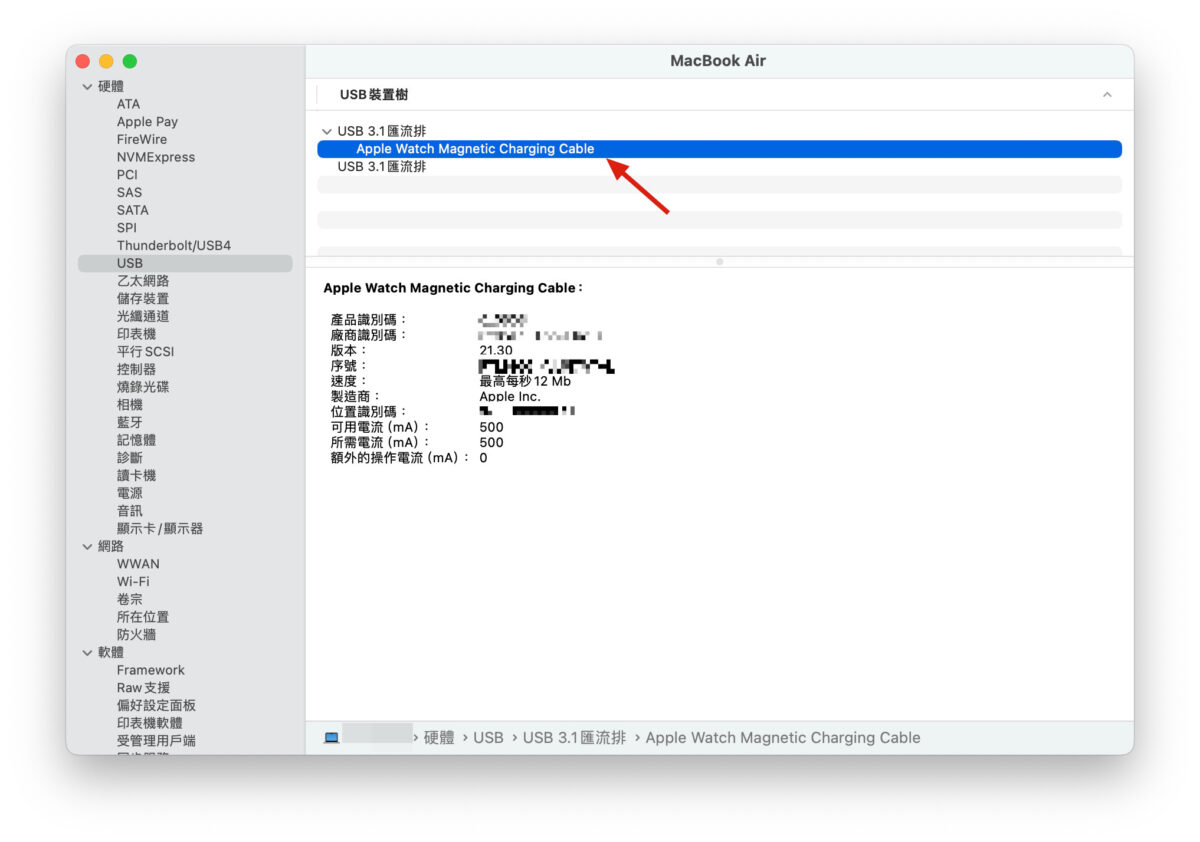Screen dimensions: 1200x842
Task: Select NVMExpress in the sidebar
Action: pos(155,157)
